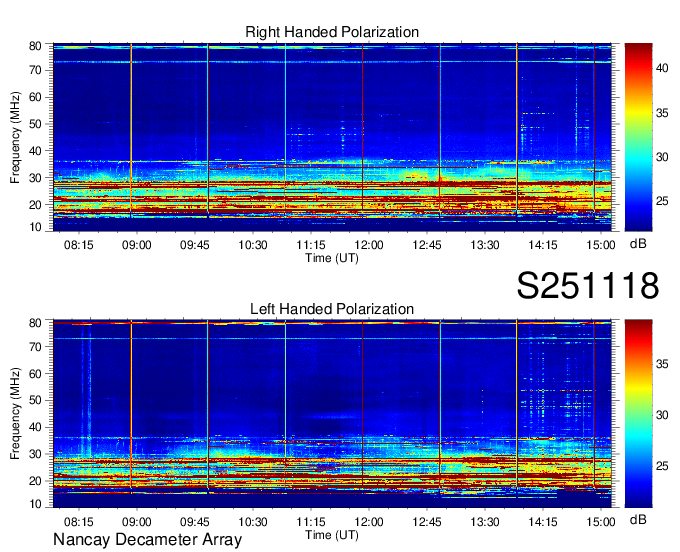Click the top plot's dB color scale bar

(x=638, y=137)
